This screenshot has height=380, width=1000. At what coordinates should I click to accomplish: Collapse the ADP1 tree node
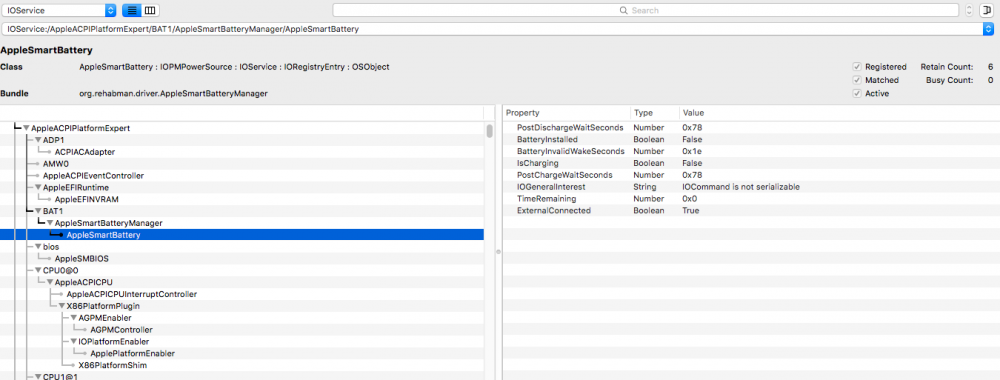(38, 140)
